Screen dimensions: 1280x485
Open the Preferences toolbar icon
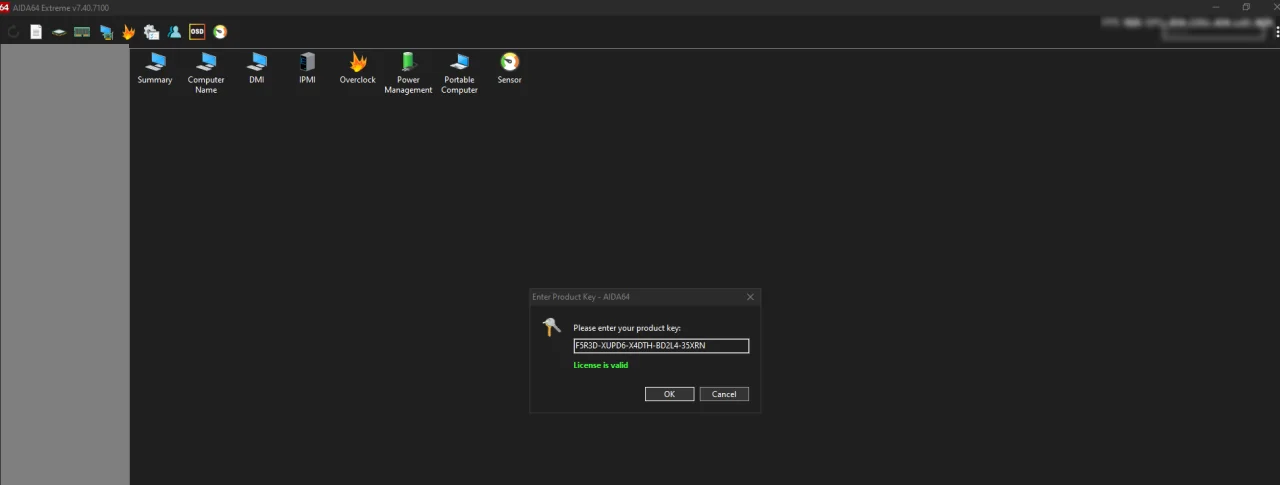click(151, 32)
